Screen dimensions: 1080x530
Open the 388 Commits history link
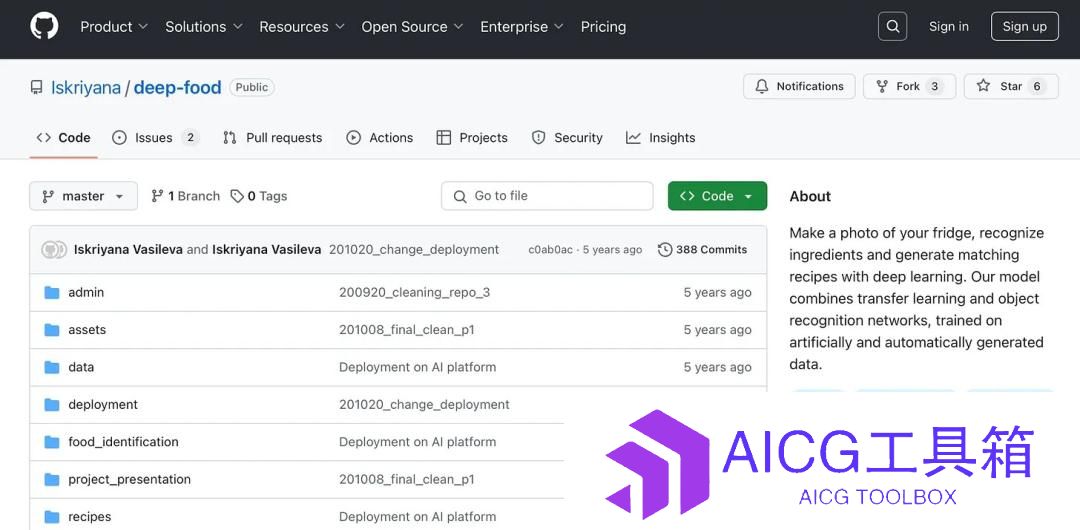[x=703, y=249]
